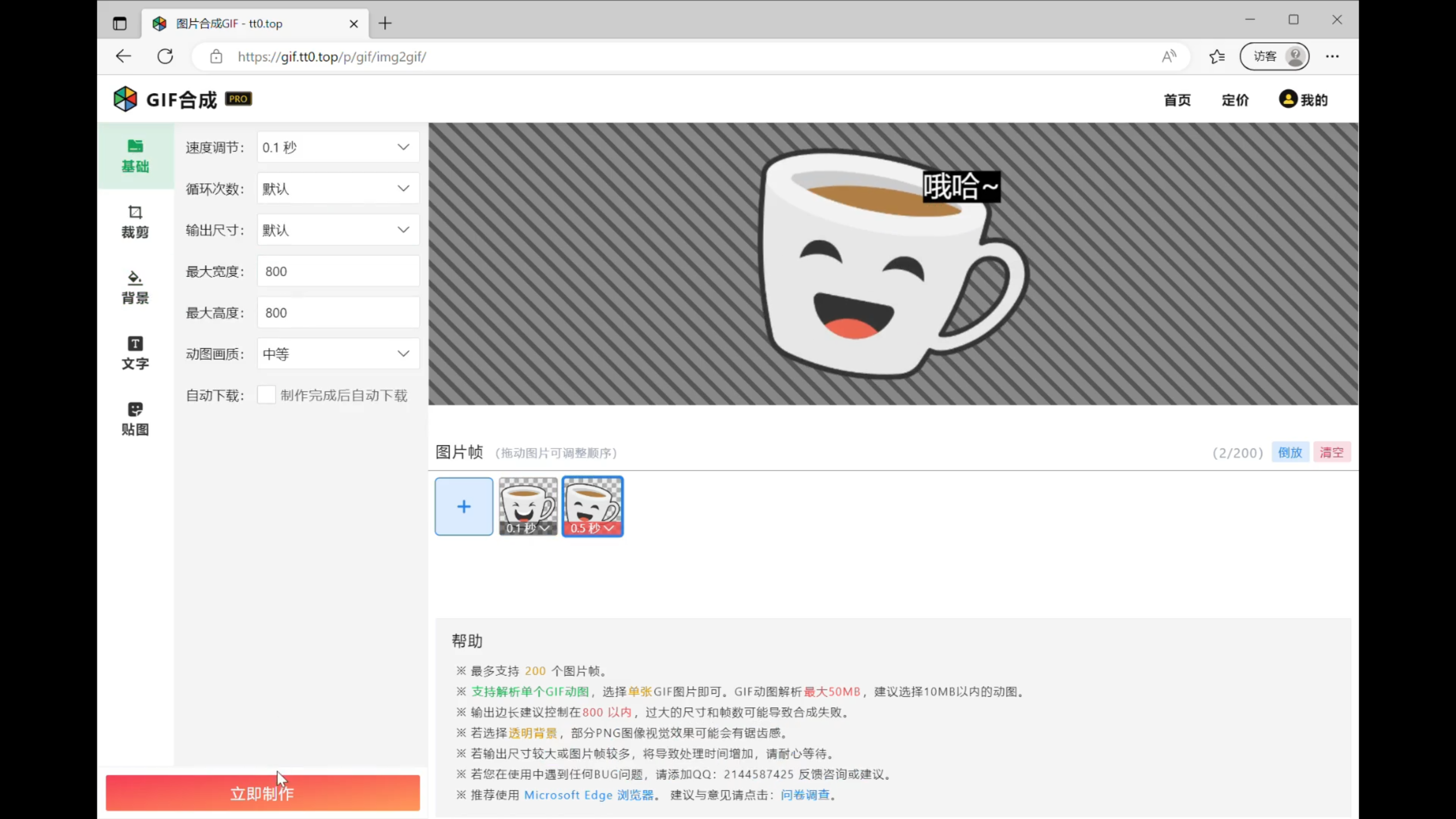
Task: Click the browser refresh icon
Action: [165, 56]
